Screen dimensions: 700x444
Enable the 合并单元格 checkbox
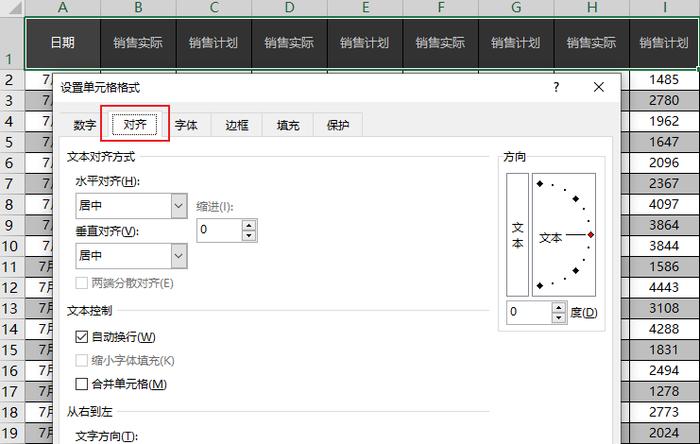coord(81,384)
